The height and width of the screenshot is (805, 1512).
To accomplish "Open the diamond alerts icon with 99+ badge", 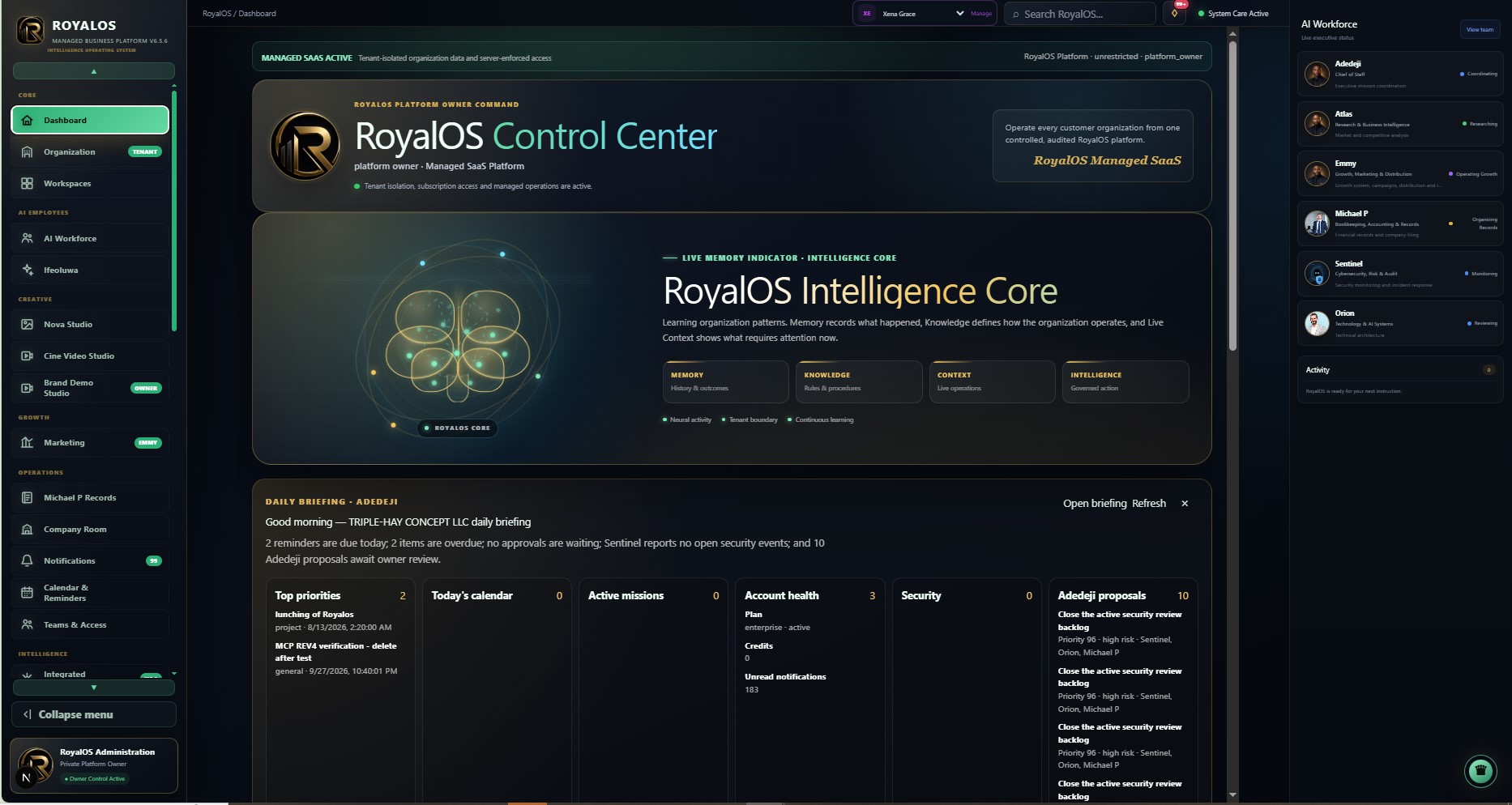I will click(1175, 13).
